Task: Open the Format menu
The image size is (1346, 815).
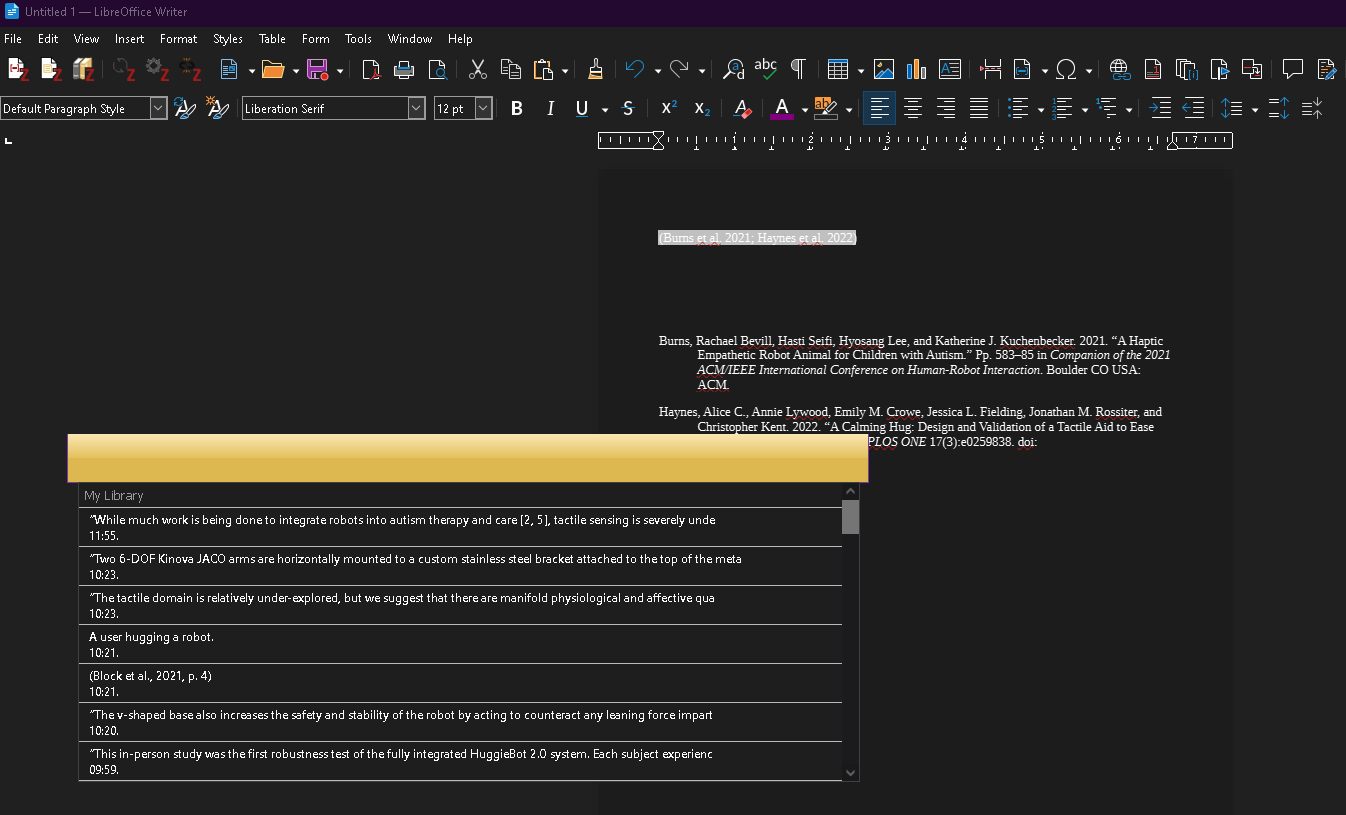Action: [178, 39]
